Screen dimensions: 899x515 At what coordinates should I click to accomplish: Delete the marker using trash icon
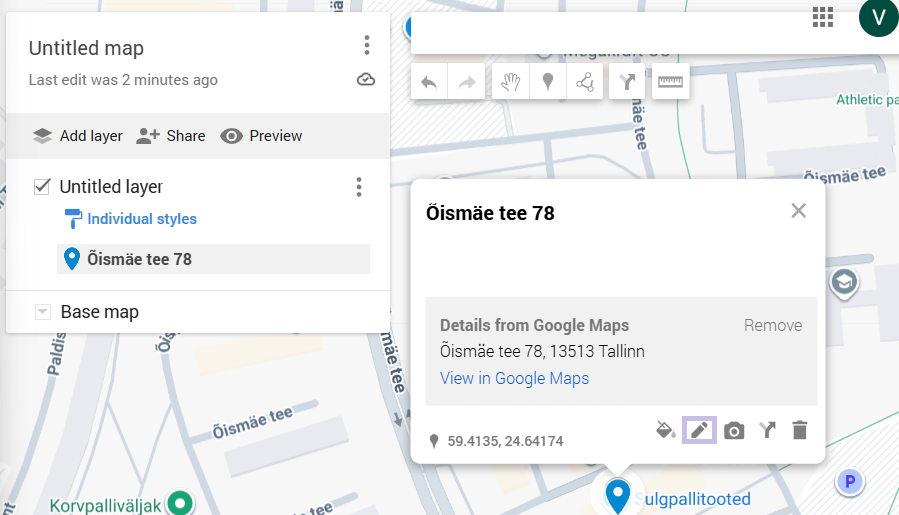pyautogui.click(x=799, y=430)
